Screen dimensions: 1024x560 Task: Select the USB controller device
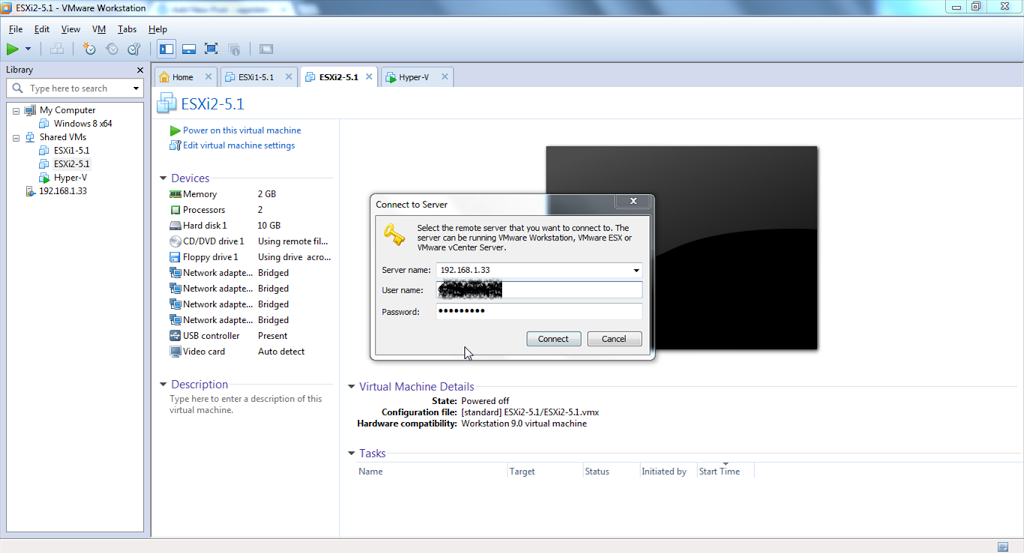(250, 335)
